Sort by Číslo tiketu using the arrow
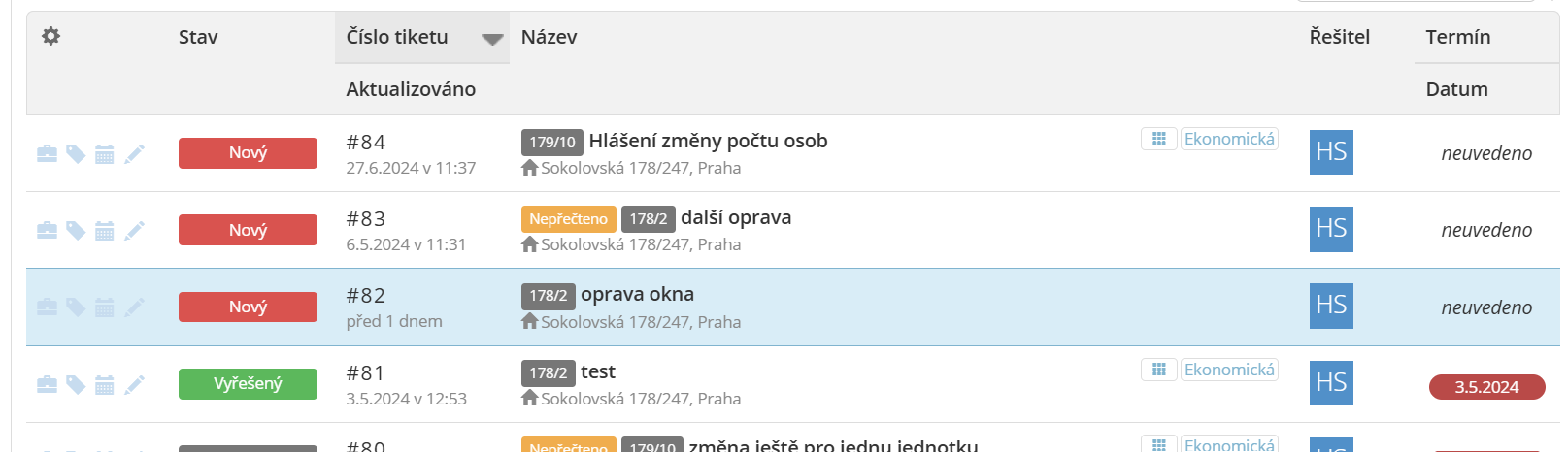Screen dimensions: 1568x452 click(492, 39)
